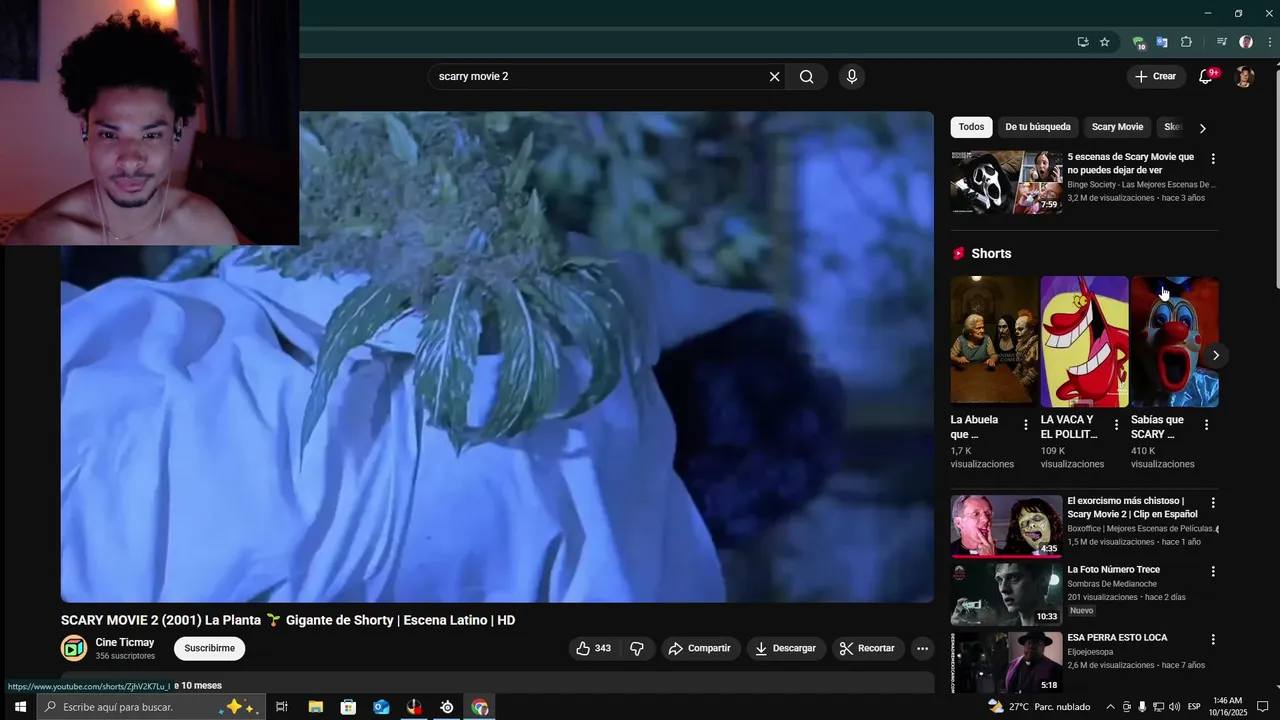Screen dimensions: 1280x720
Task: Open the Google Translate extension
Action: pyautogui.click(x=1162, y=42)
